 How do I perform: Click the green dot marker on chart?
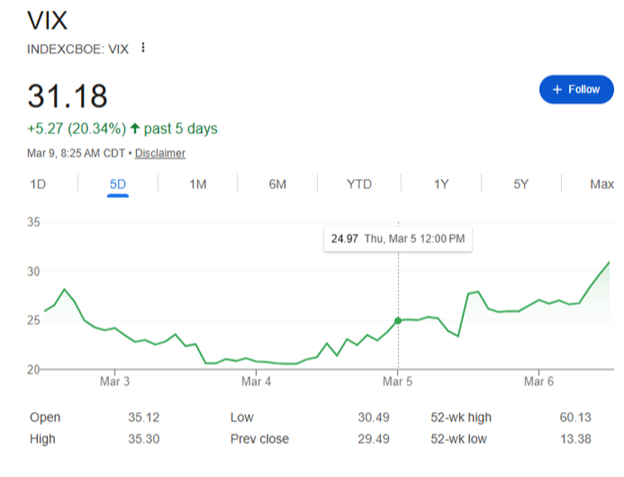[x=398, y=321]
